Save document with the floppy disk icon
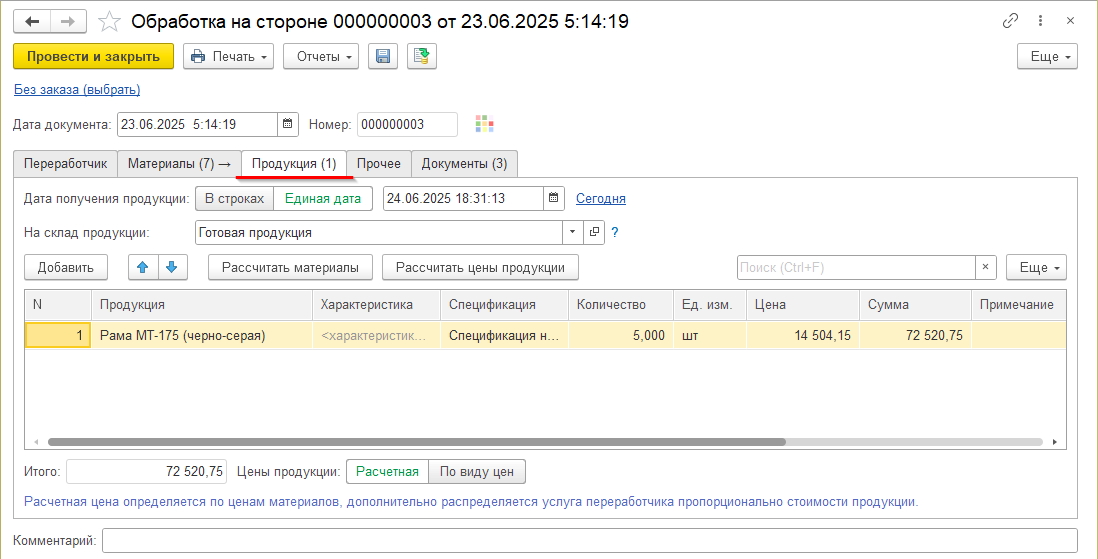The height and width of the screenshot is (559, 1098). tap(383, 57)
